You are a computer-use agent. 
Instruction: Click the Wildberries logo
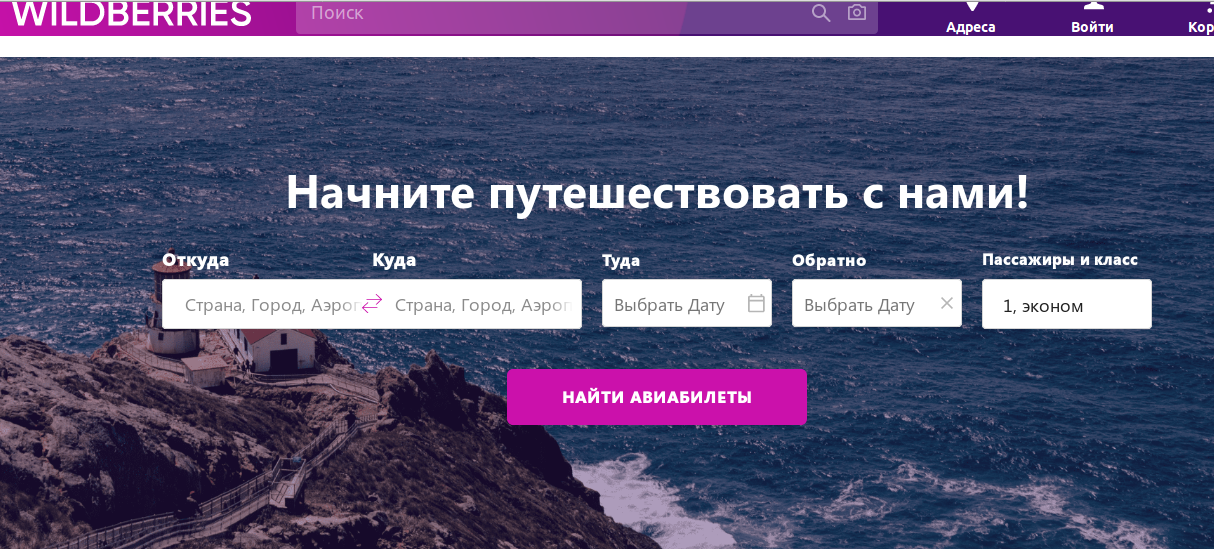(x=131, y=14)
